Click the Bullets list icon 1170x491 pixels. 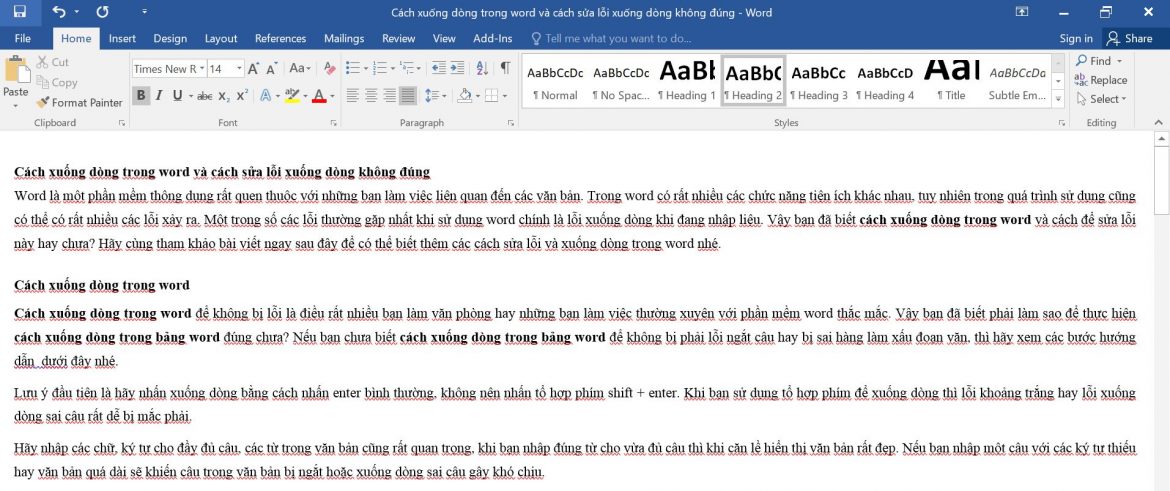click(353, 68)
